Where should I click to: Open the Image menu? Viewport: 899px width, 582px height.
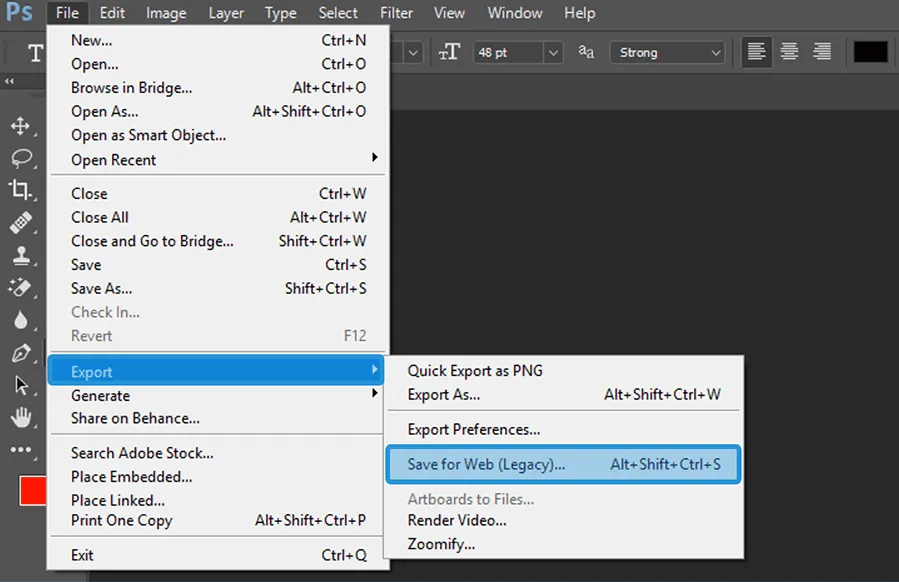166,13
